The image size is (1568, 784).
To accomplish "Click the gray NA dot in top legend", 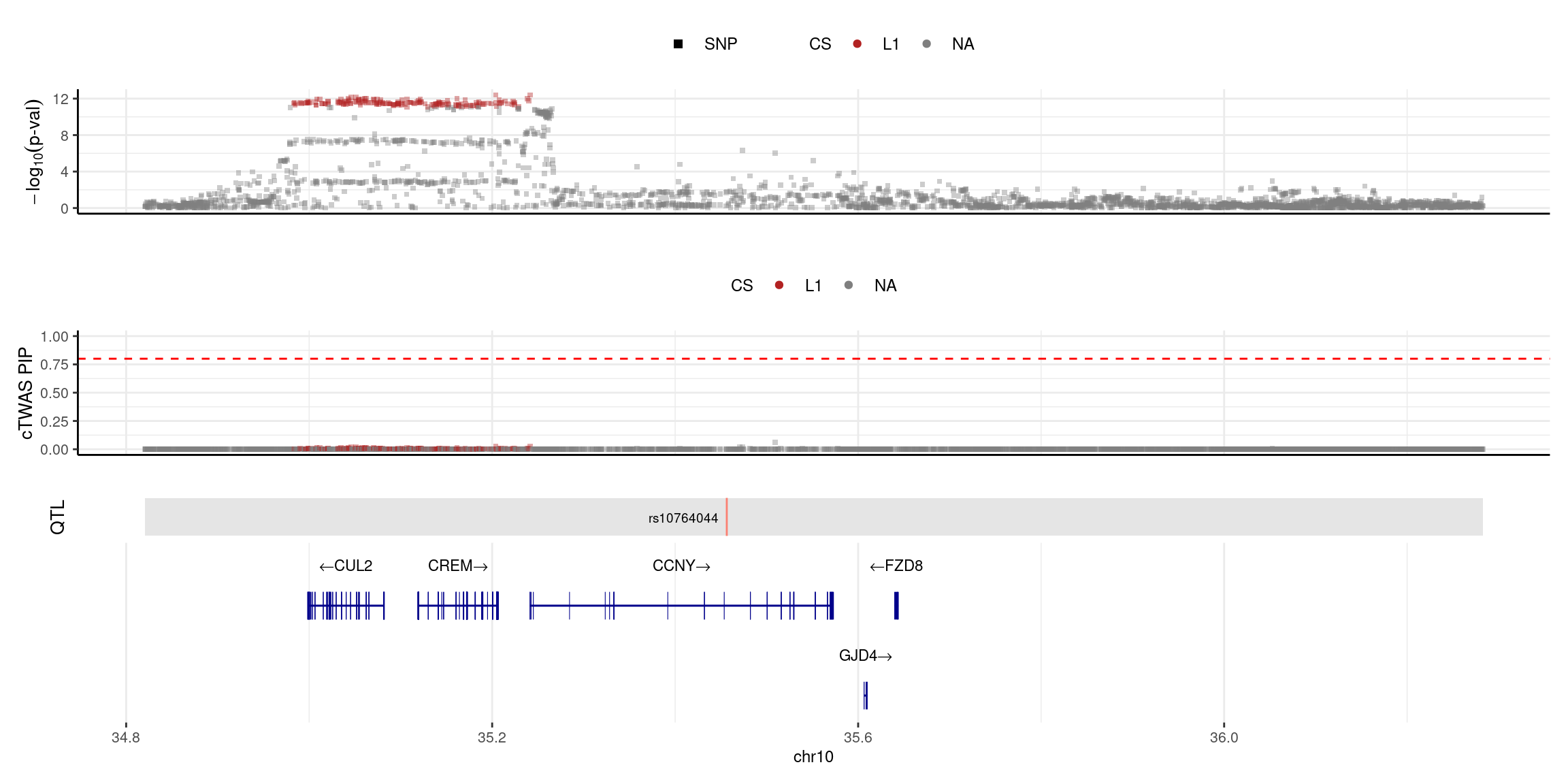I will 926,44.
